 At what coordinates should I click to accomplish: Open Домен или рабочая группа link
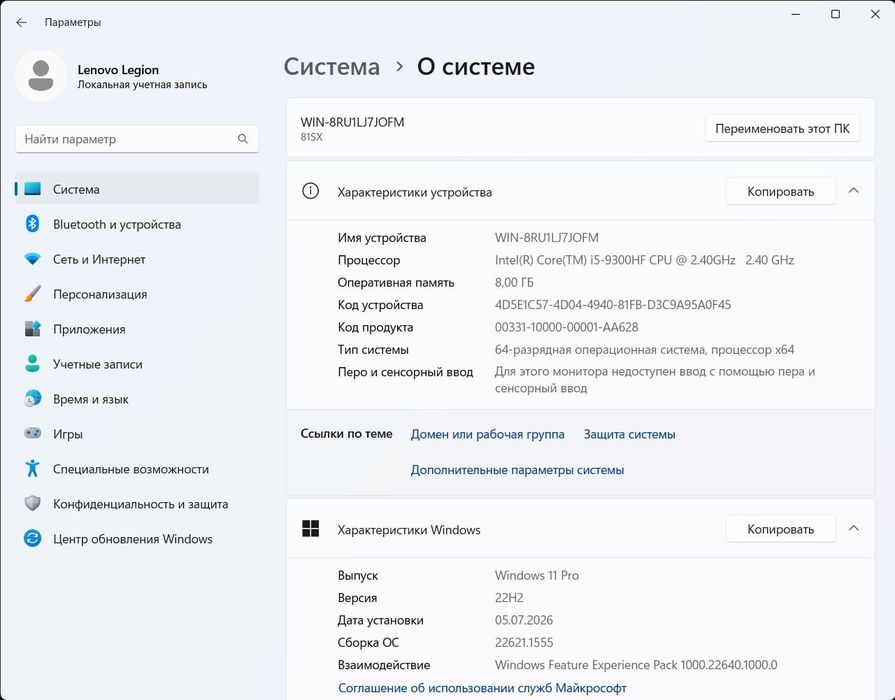487,434
